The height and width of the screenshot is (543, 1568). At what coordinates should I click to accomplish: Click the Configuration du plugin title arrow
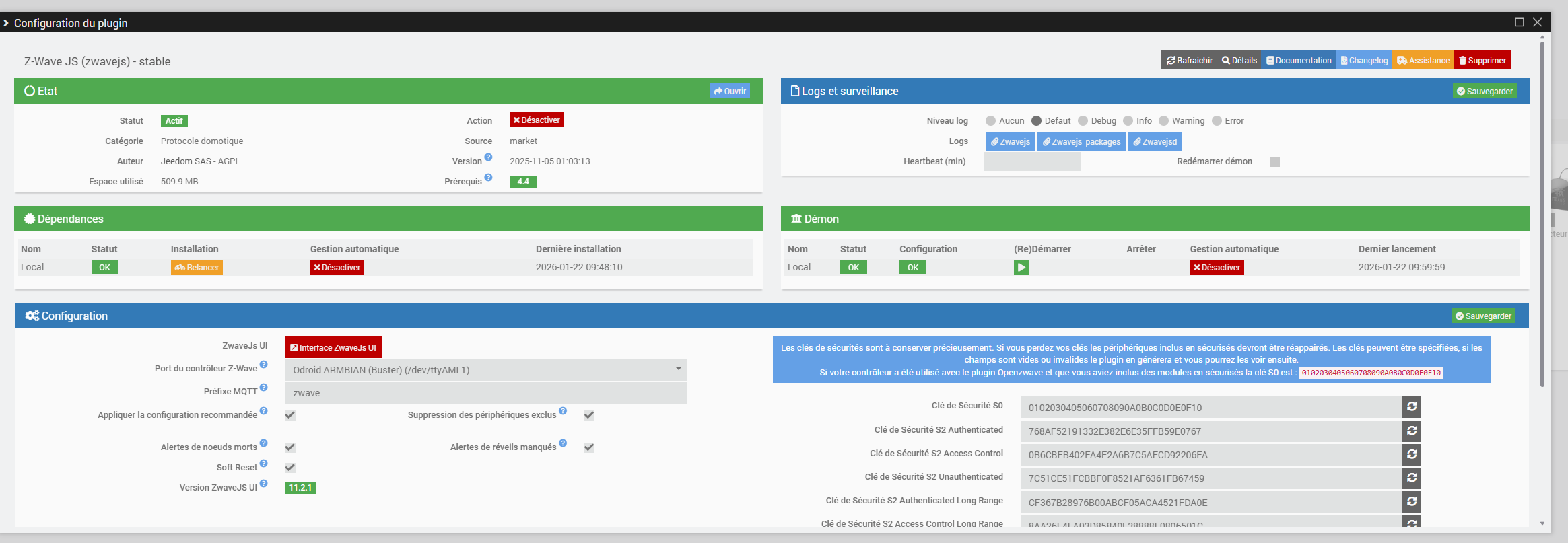6,23
